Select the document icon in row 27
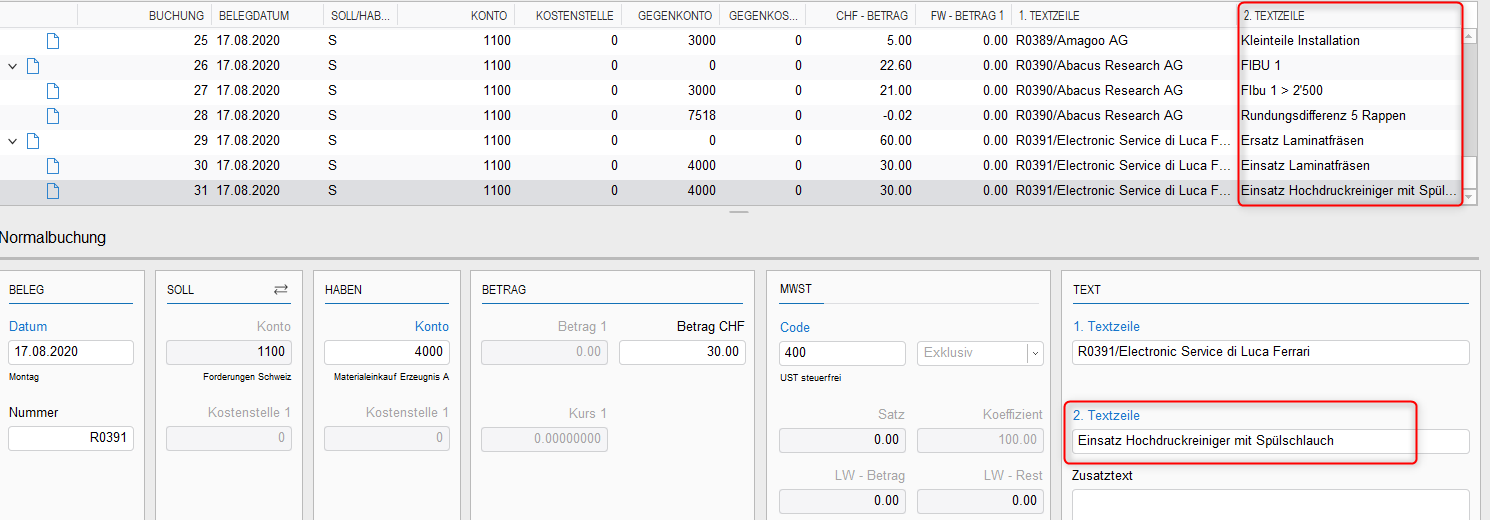This screenshot has height=520, width=1490. 53,91
